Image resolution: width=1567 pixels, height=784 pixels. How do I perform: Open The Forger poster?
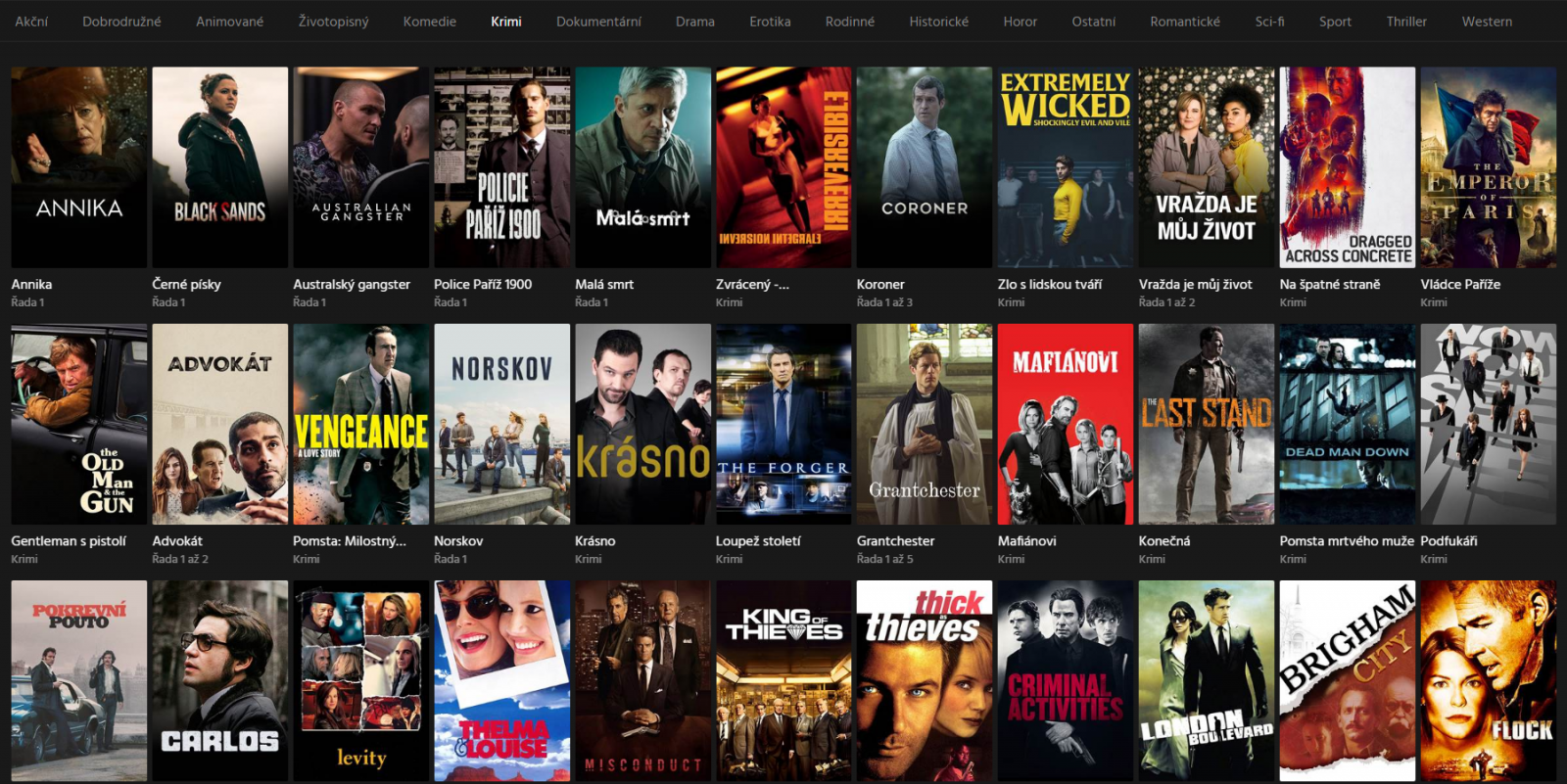click(x=783, y=424)
